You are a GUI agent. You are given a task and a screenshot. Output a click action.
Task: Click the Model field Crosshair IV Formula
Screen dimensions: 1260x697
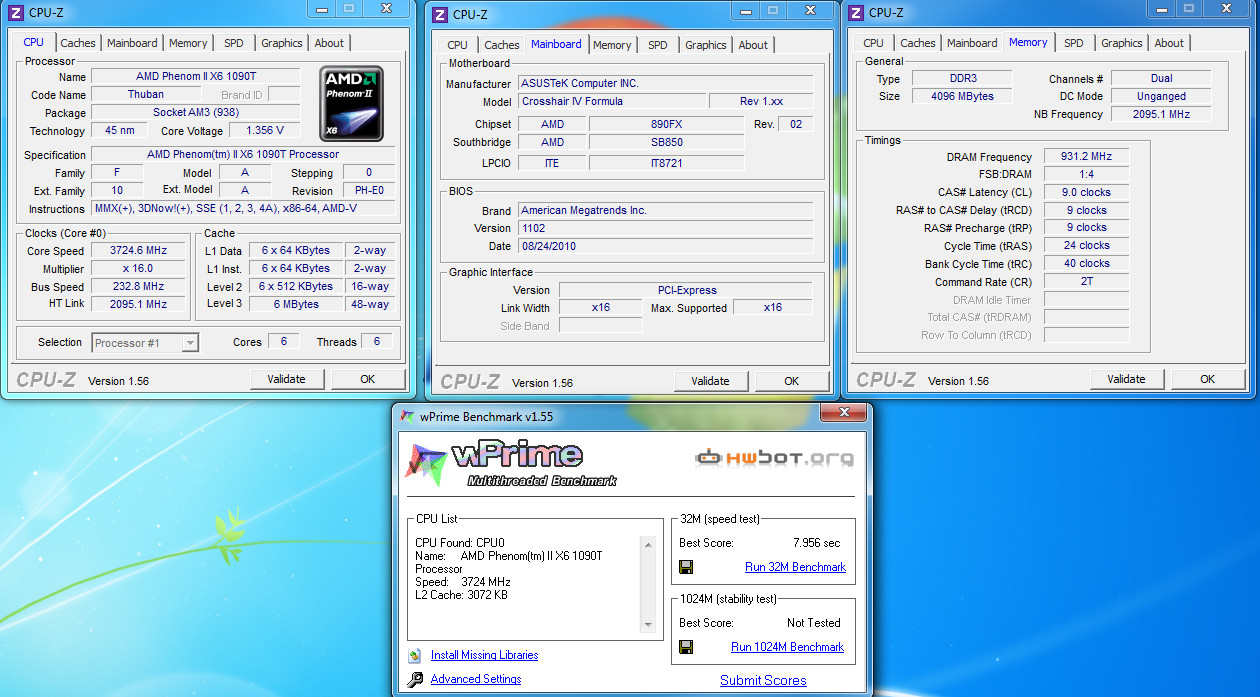(x=611, y=102)
